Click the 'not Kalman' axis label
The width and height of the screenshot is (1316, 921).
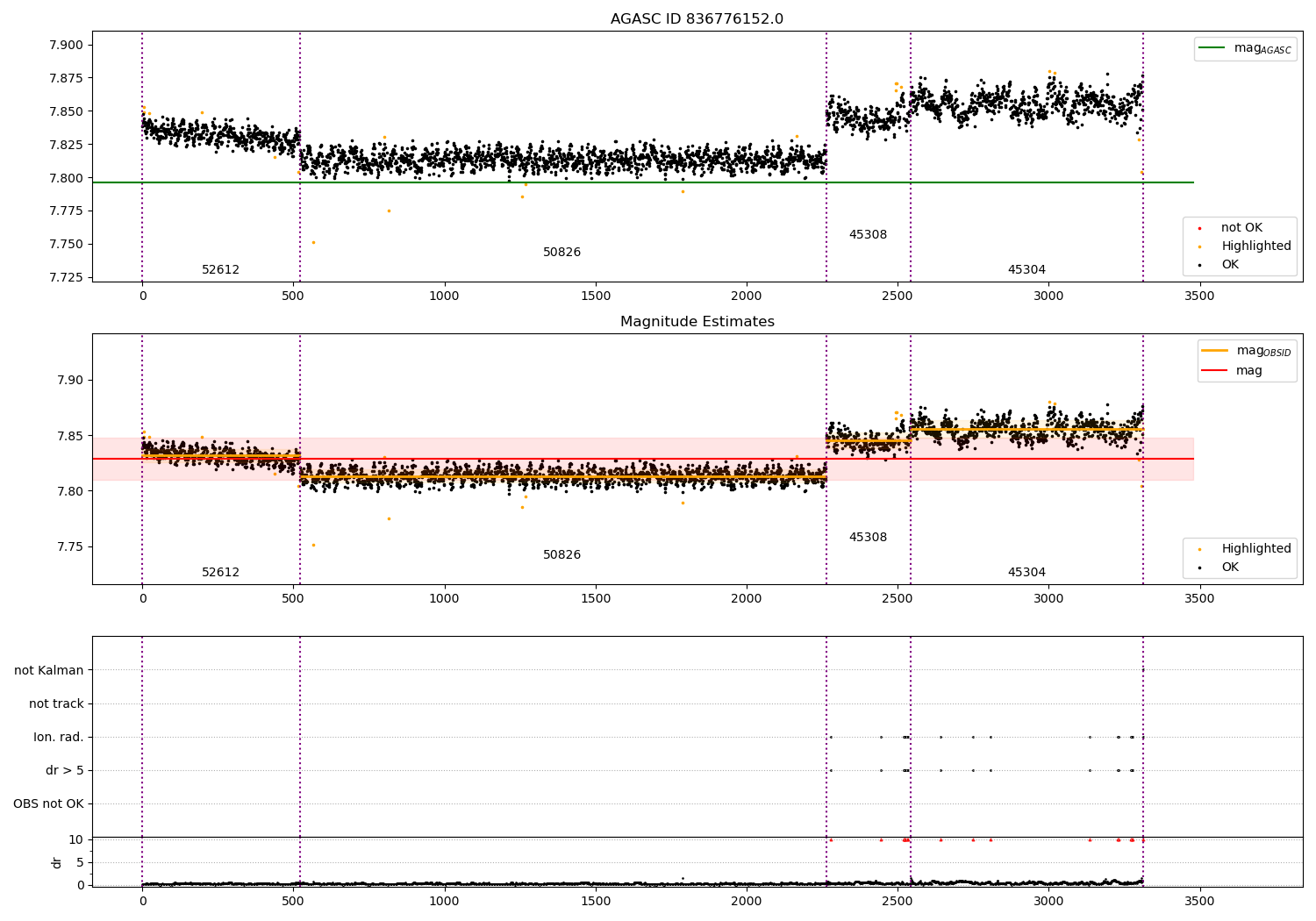pos(49,670)
